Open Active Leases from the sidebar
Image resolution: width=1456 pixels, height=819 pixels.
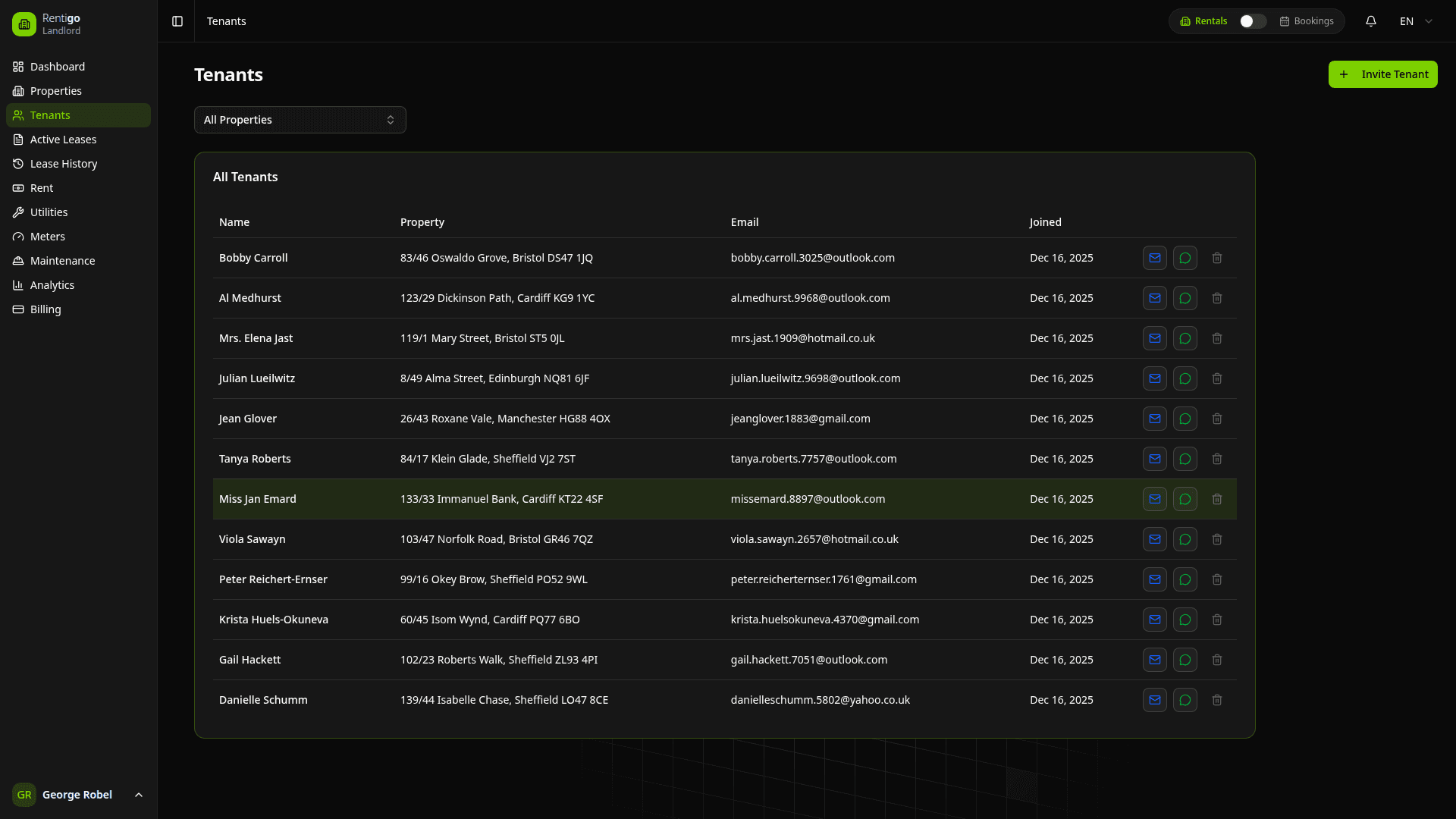[x=63, y=140]
